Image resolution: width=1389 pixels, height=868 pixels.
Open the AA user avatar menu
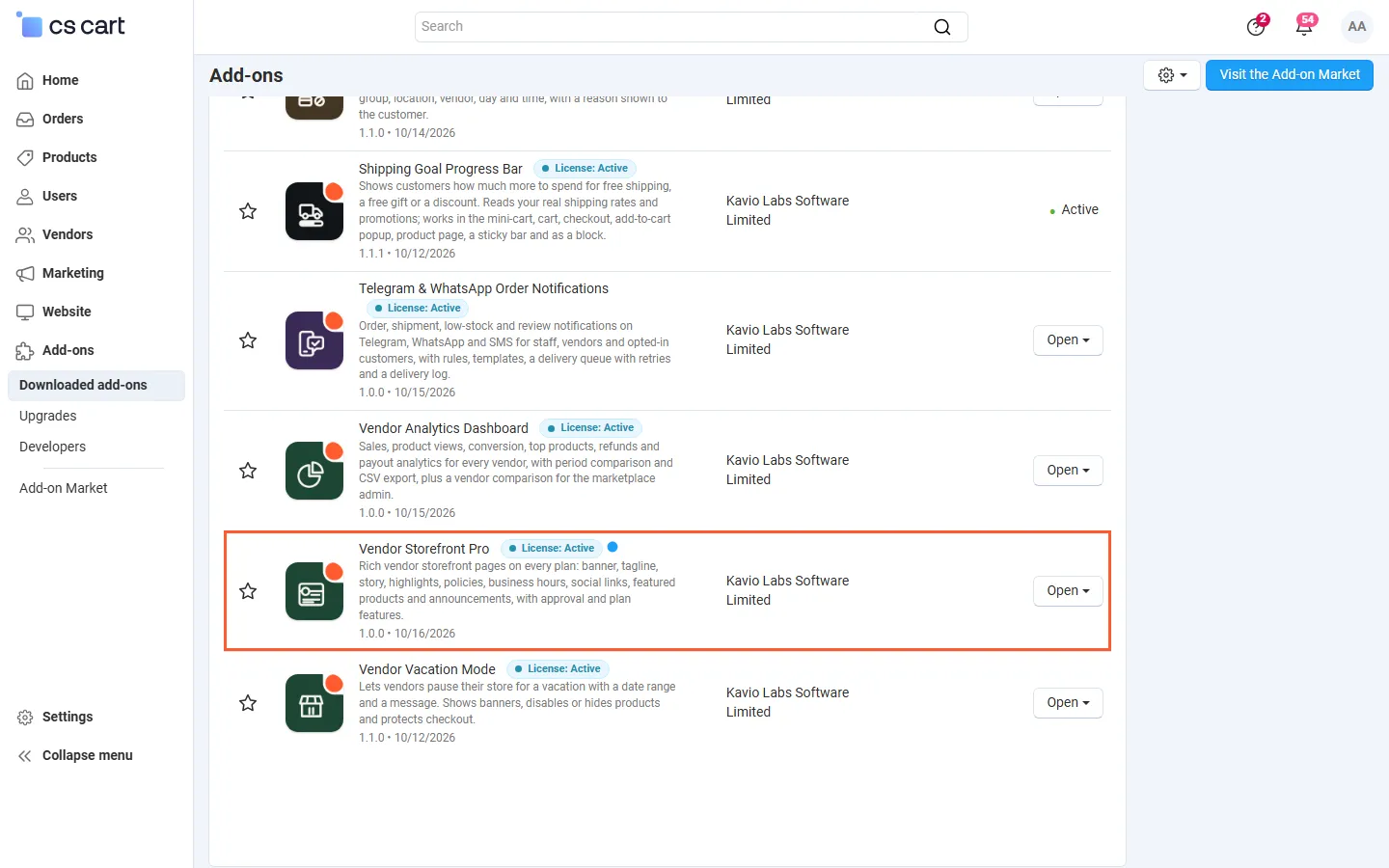pyautogui.click(x=1357, y=27)
